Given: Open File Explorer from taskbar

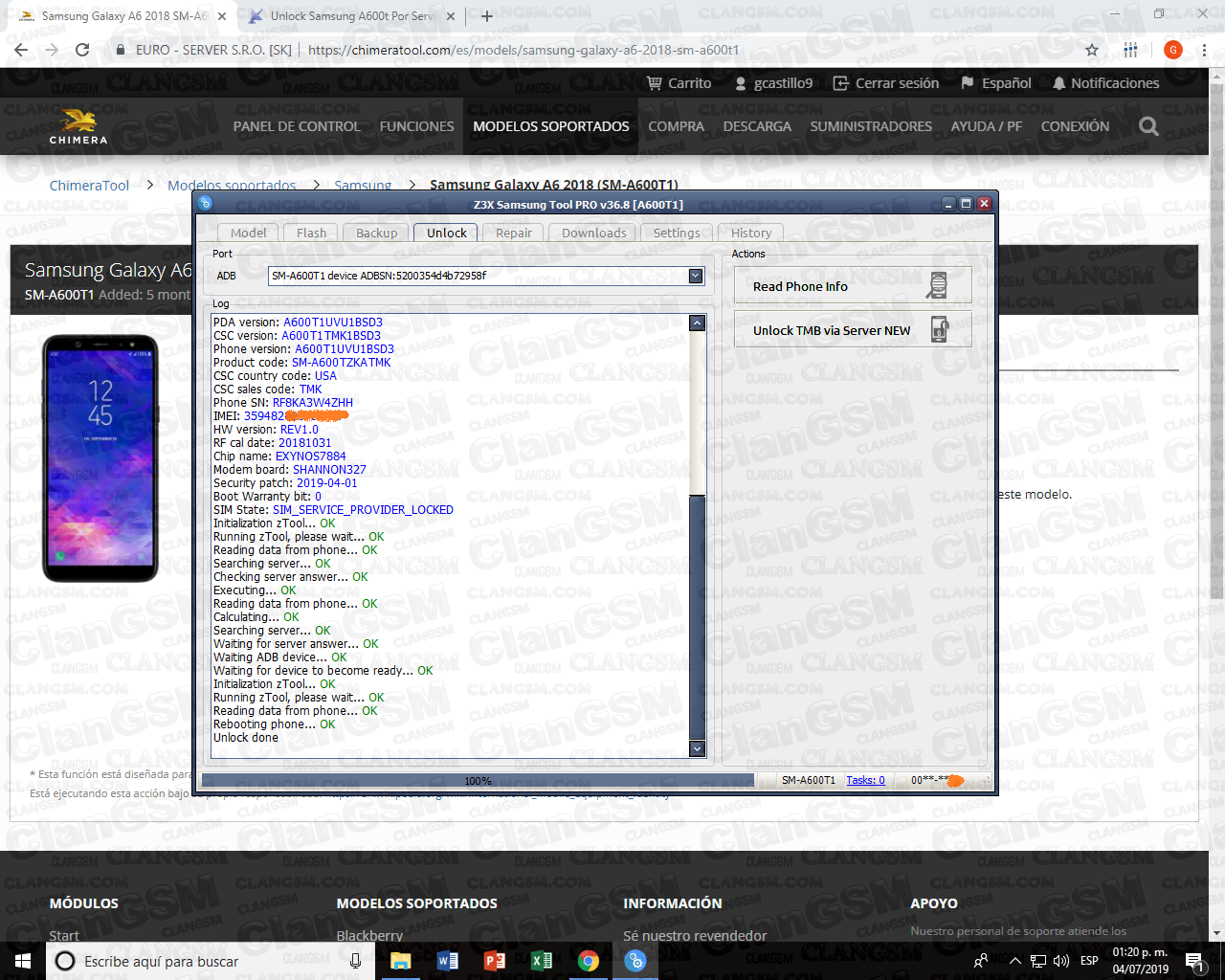Looking at the screenshot, I should (x=401, y=961).
